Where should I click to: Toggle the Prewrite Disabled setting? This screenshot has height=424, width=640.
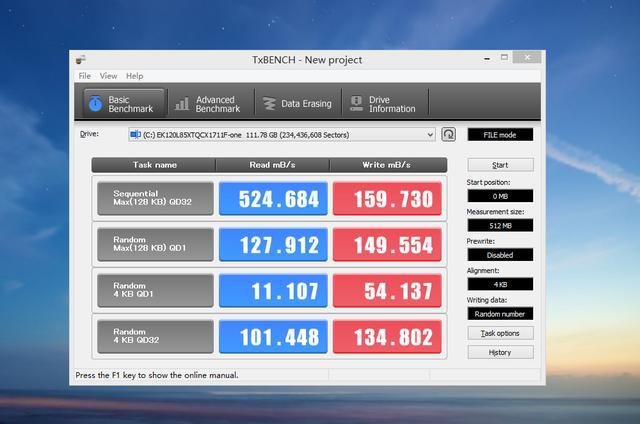[500, 255]
